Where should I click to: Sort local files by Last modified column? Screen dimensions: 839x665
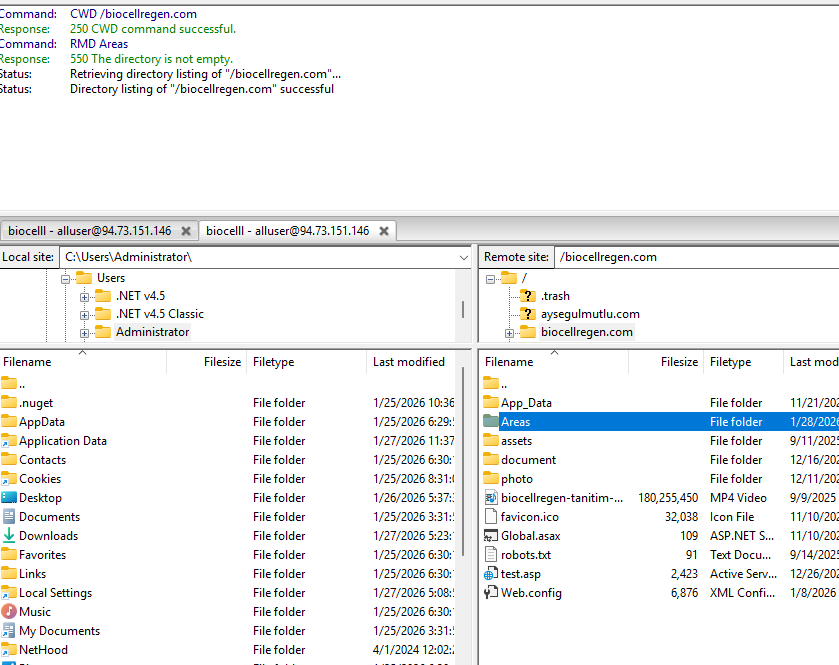coord(411,362)
